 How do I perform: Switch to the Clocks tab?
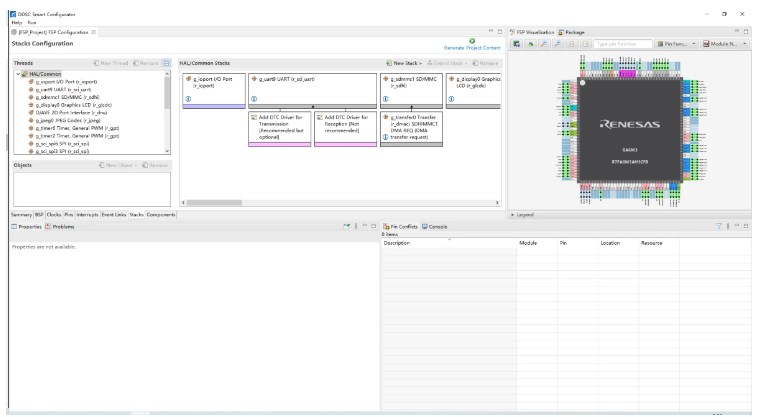tap(54, 215)
